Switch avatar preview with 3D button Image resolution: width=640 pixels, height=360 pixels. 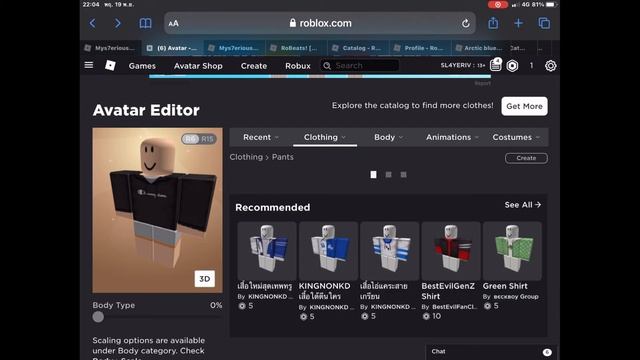point(204,279)
